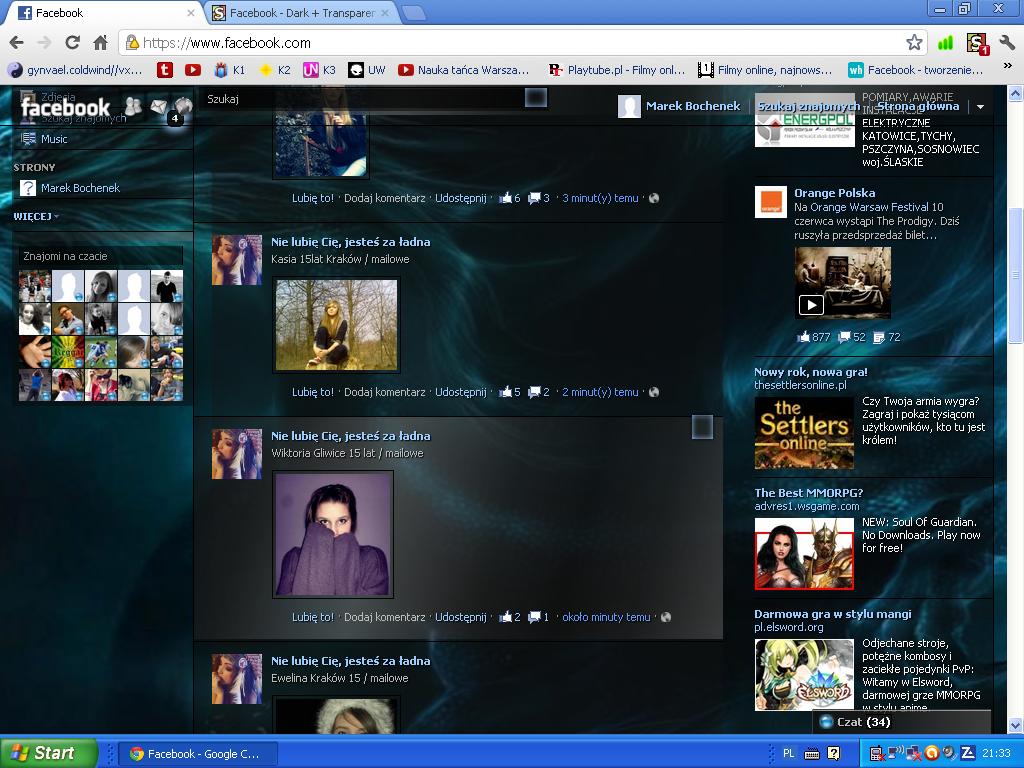The image size is (1024, 768).
Task: View the 6 likes on the top post
Action: [509, 198]
